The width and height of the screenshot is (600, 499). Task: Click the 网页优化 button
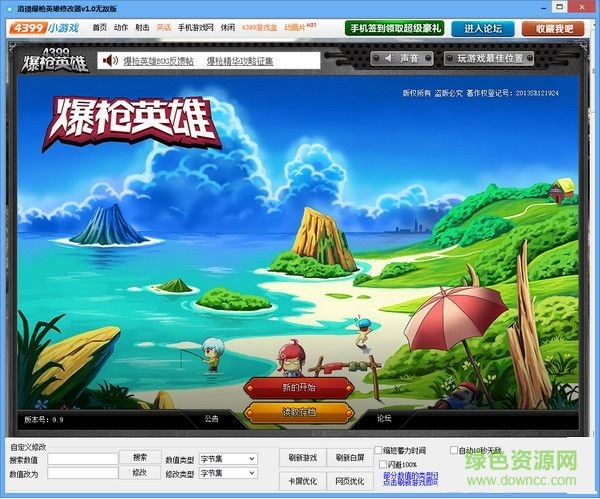pos(350,481)
